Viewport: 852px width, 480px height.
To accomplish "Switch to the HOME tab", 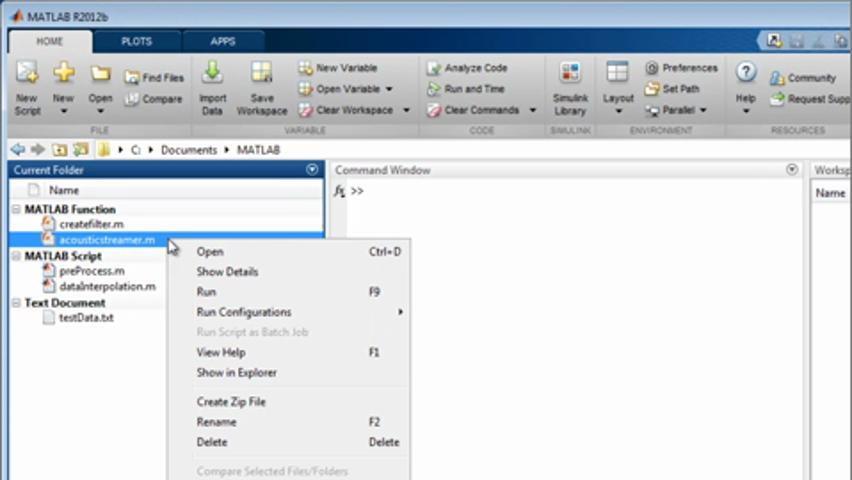I will click(x=50, y=41).
